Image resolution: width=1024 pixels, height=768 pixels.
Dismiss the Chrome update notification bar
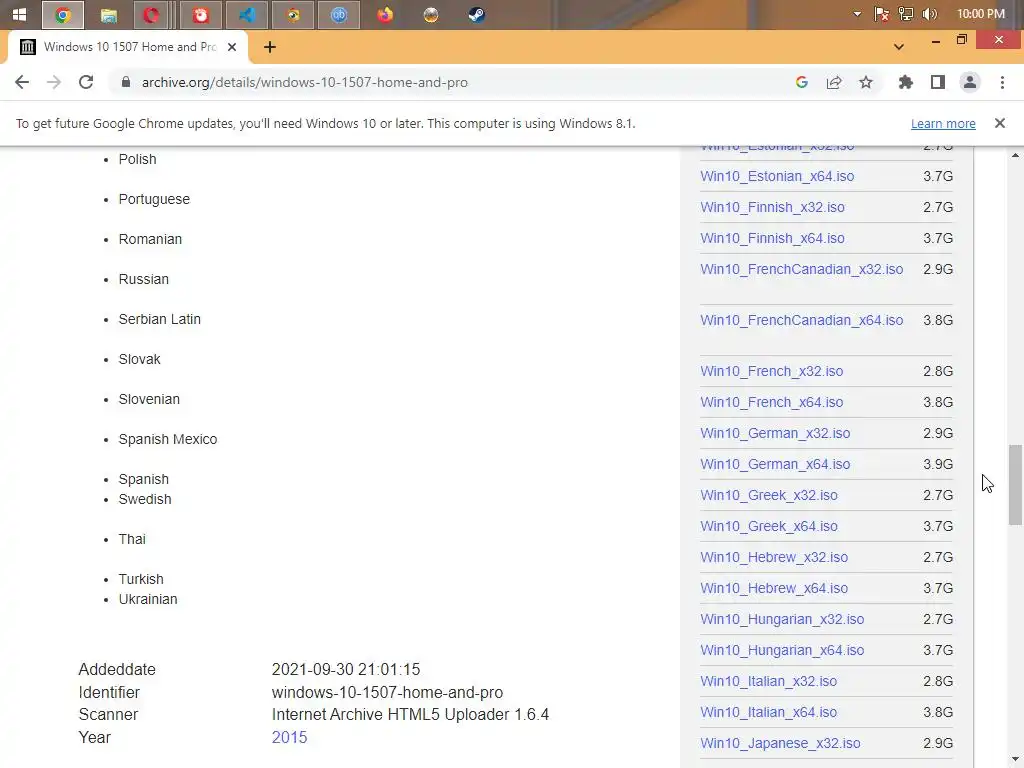tap(999, 123)
